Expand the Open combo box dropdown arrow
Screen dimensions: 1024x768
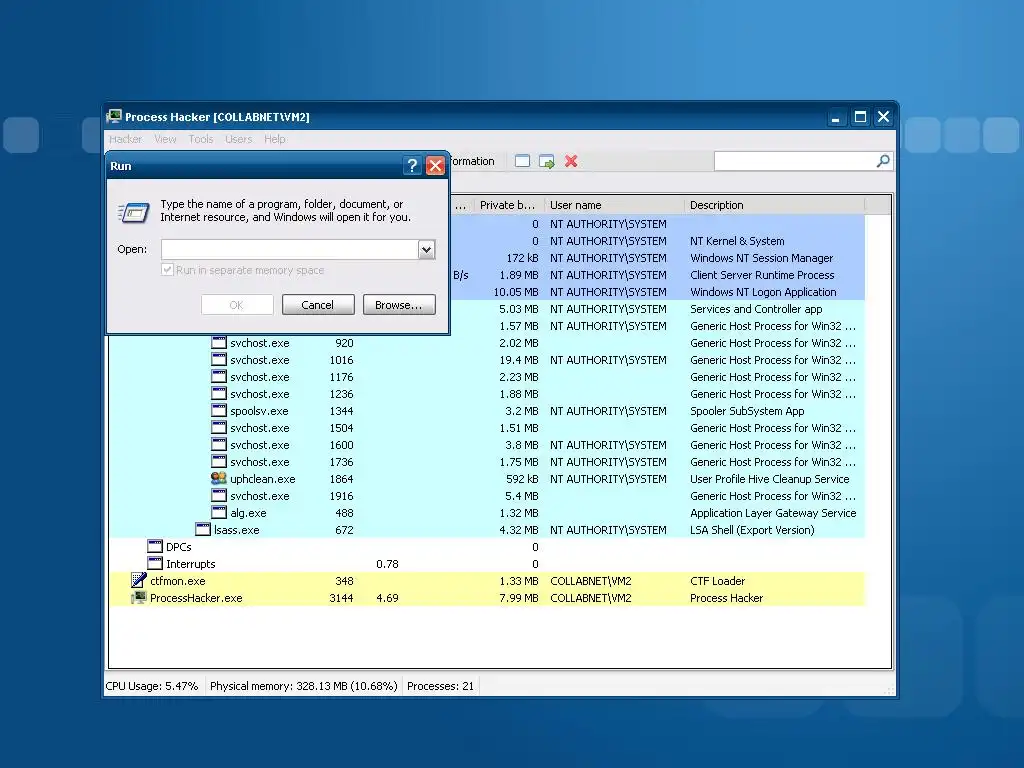(x=426, y=249)
